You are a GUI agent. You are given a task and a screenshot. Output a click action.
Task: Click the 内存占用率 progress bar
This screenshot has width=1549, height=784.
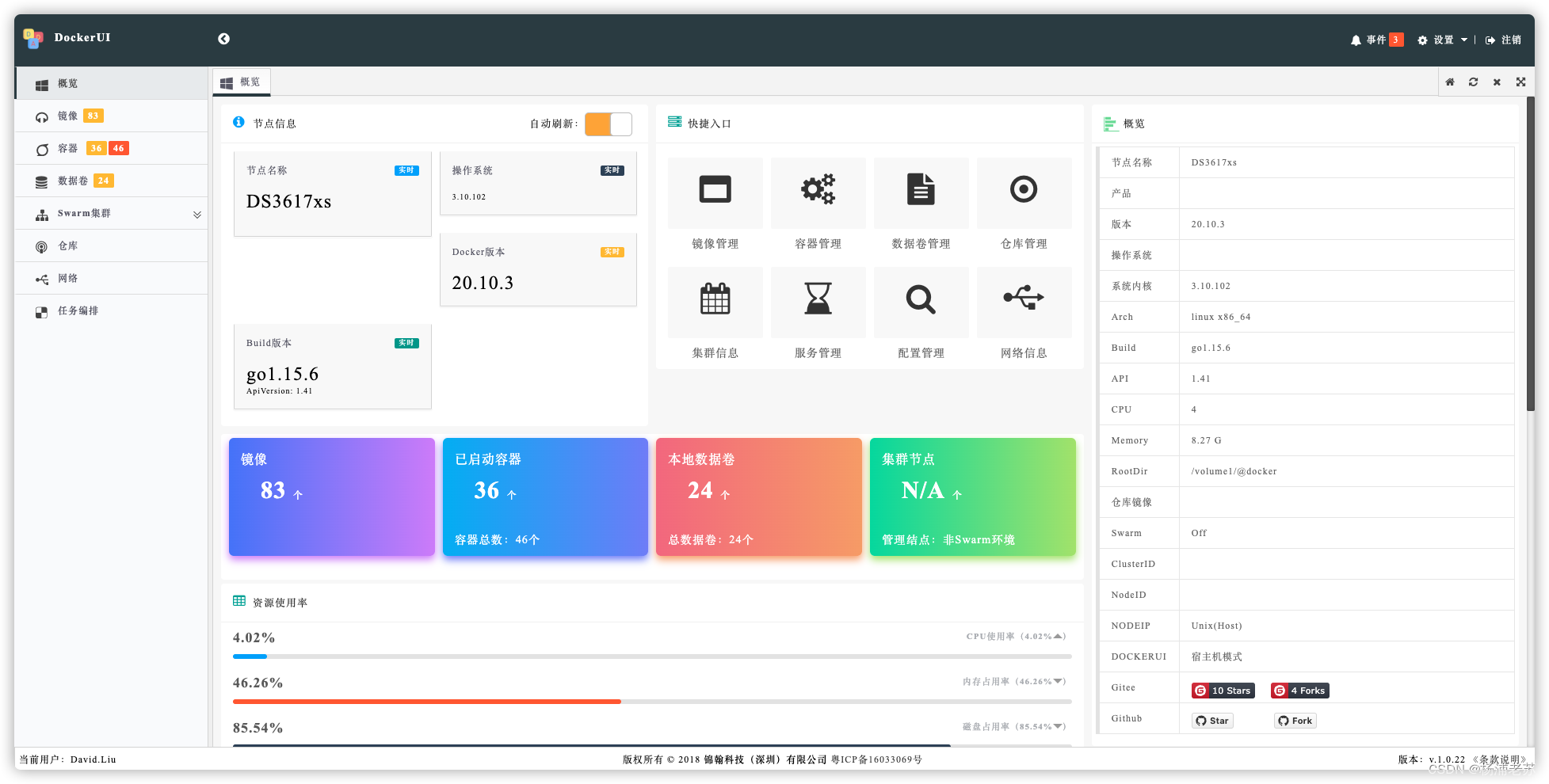(652, 702)
